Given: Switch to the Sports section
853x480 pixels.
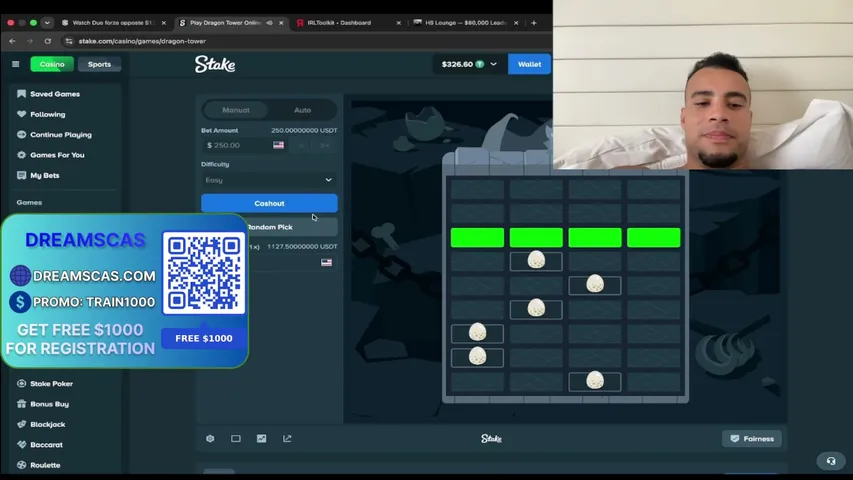Looking at the screenshot, I should coord(99,64).
